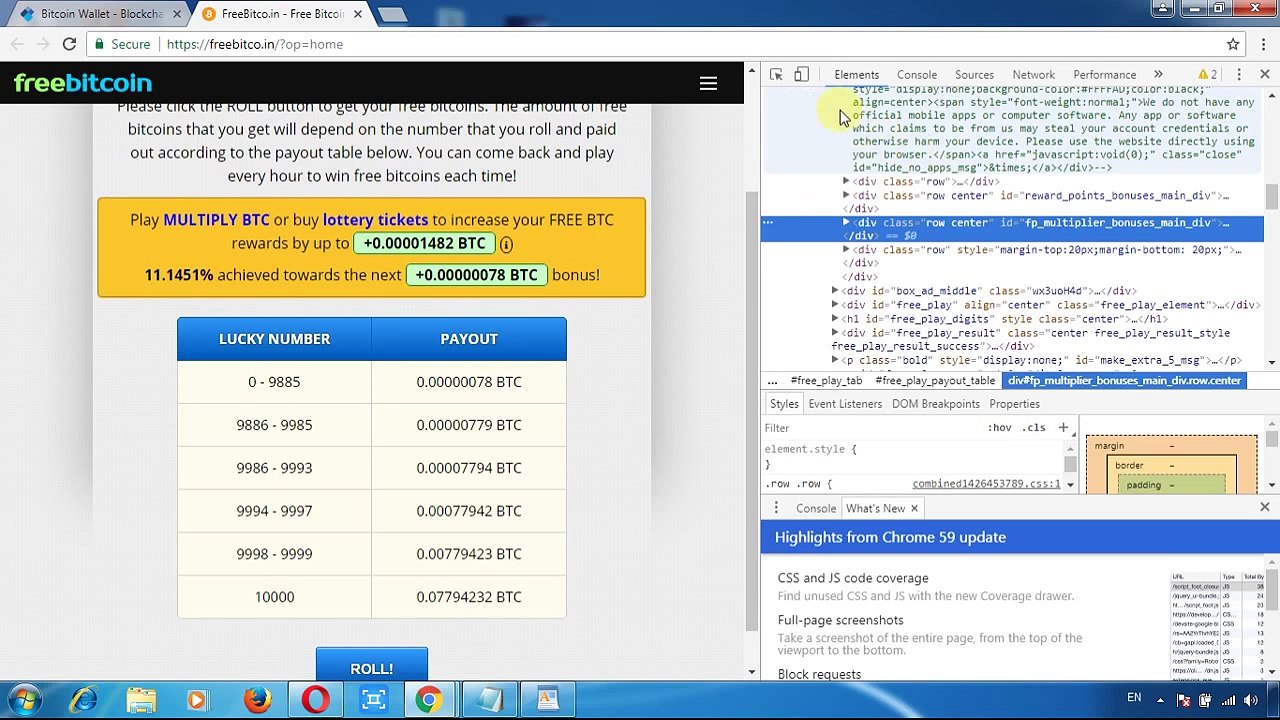Open the combined1426453789.css:1 source link
Image resolution: width=1280 pixels, height=720 pixels.
(986, 484)
